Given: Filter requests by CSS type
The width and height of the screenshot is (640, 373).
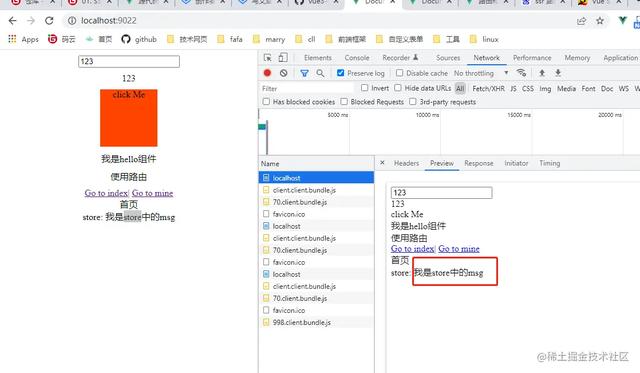Looking at the screenshot, I should (x=528, y=88).
